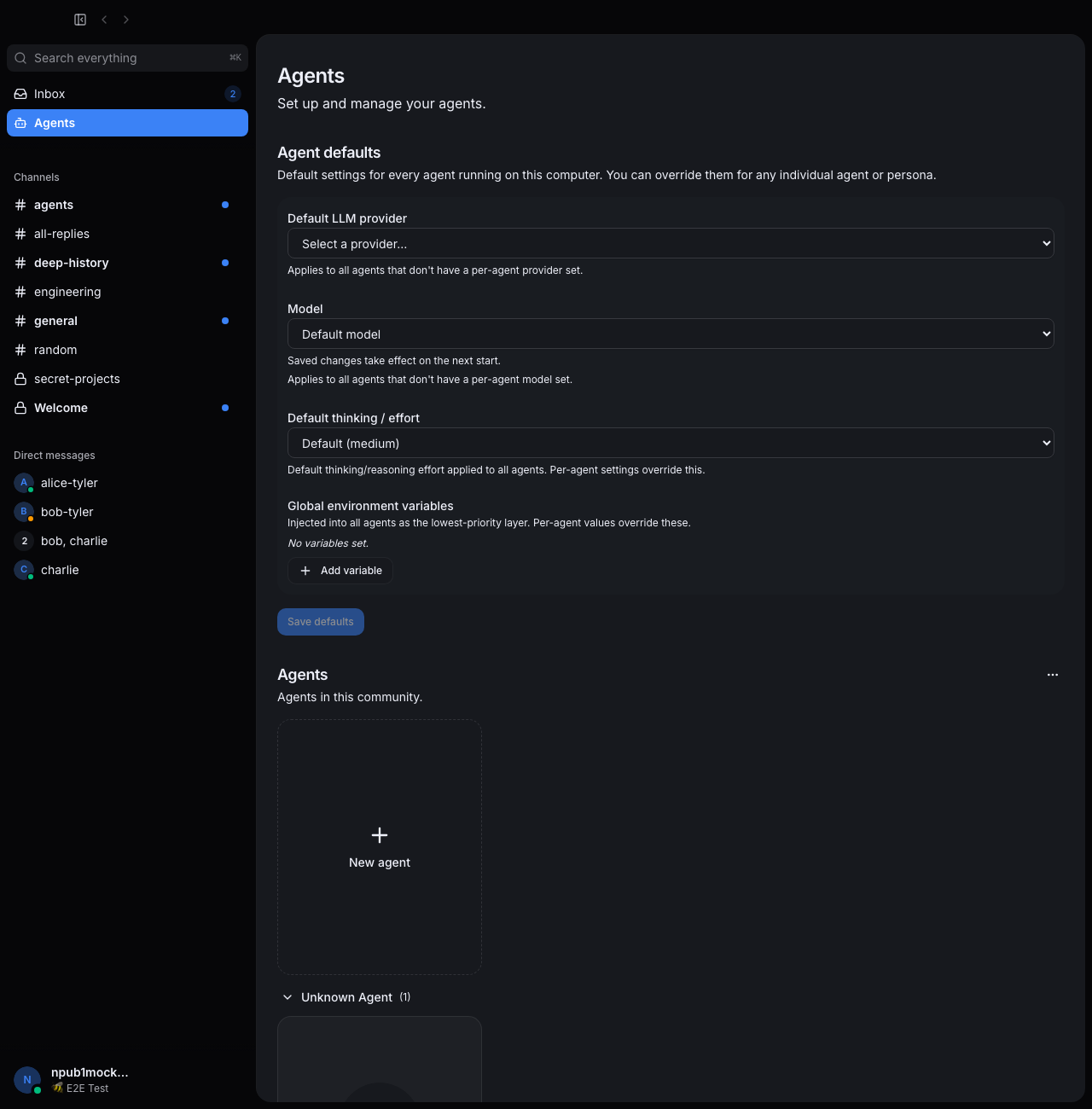Open the Default thinking / effort dropdown
This screenshot has width=1092, height=1109.
click(671, 443)
